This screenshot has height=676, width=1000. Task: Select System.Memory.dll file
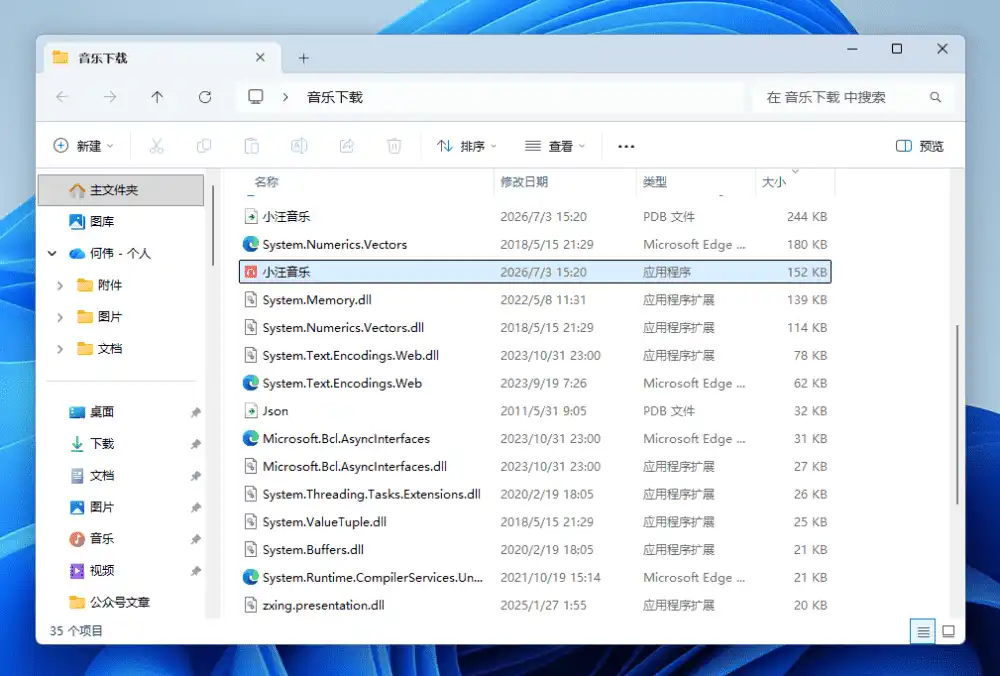coord(535,300)
